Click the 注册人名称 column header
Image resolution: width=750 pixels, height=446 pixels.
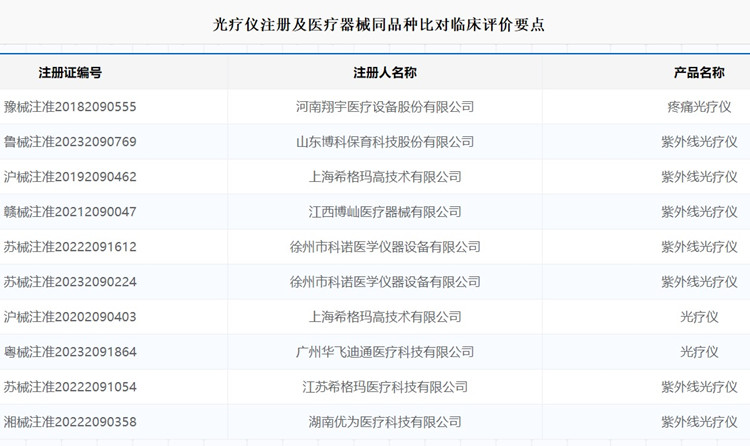[385, 73]
